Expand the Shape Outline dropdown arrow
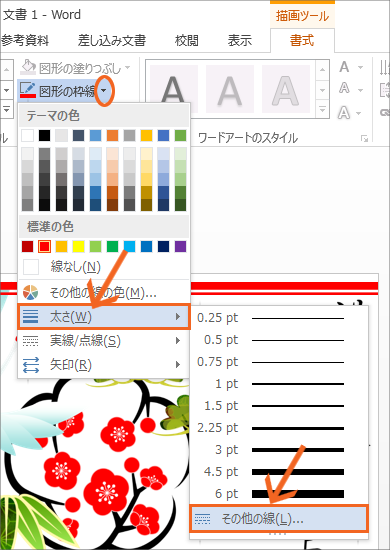390x550 pixels. click(103, 91)
